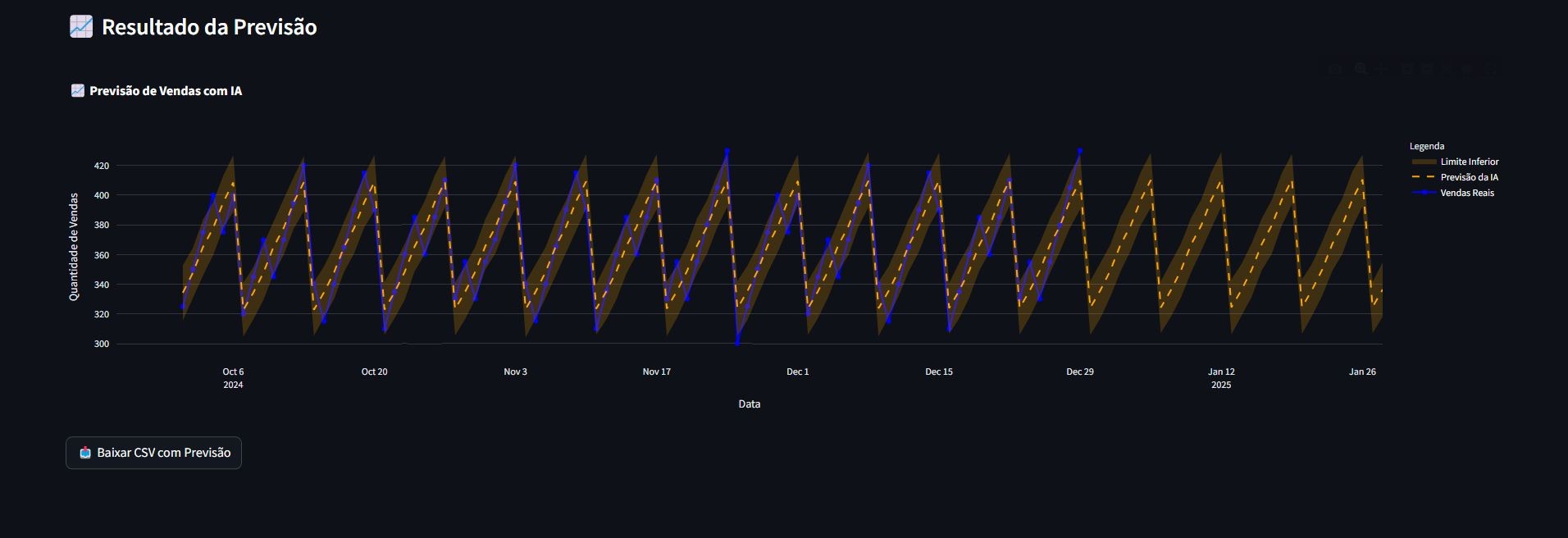Screen dimensions: 1568x538
Task: Click the chart icon beside Previsão de Vendas com IA
Action: 78,91
